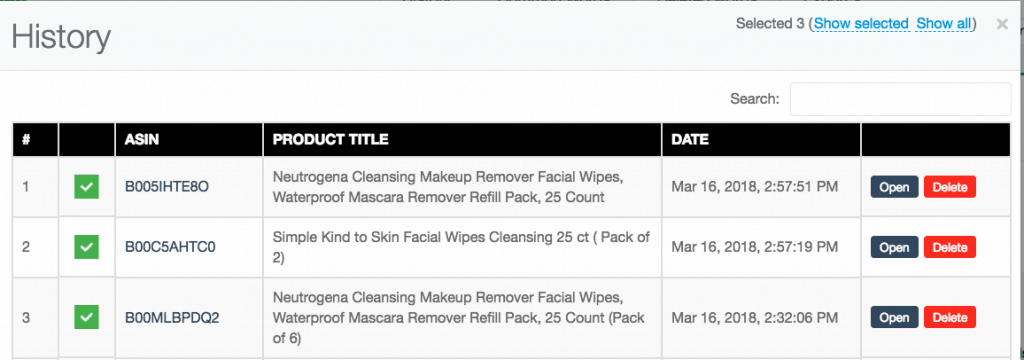
Task: Sort by the # column header
Action: [x=35, y=139]
